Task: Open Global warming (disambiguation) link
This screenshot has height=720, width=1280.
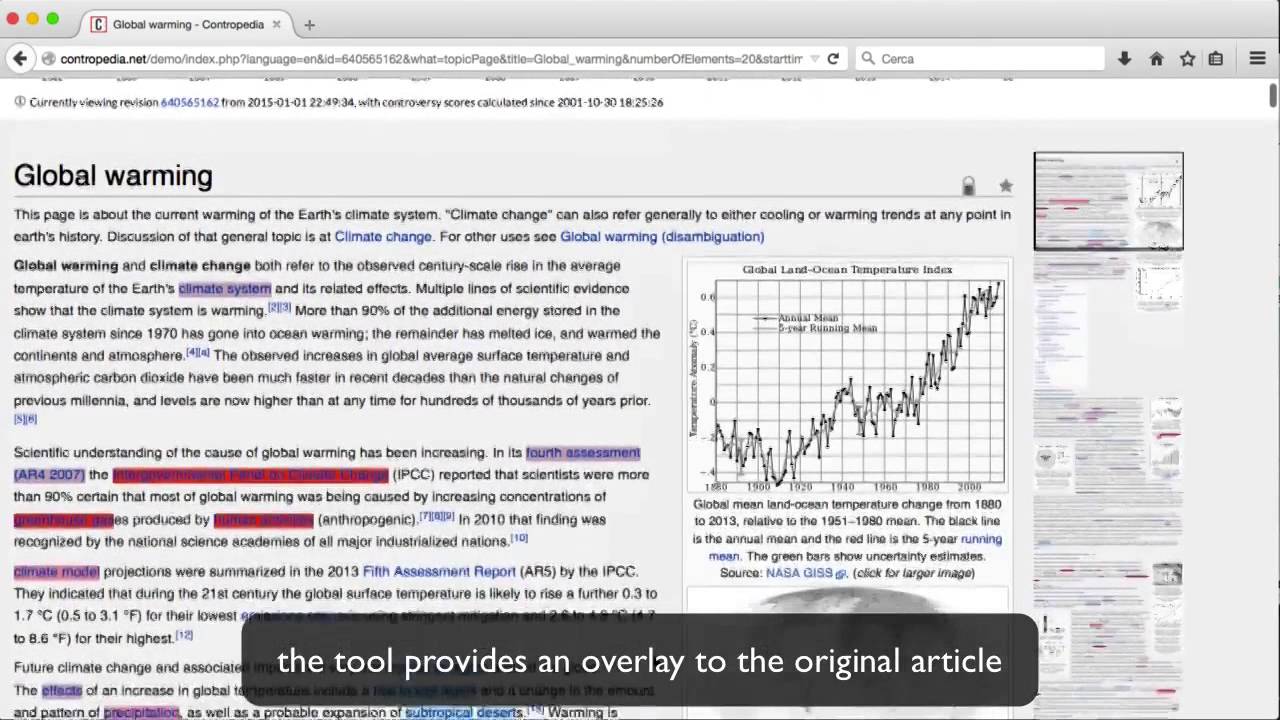Action: [662, 237]
